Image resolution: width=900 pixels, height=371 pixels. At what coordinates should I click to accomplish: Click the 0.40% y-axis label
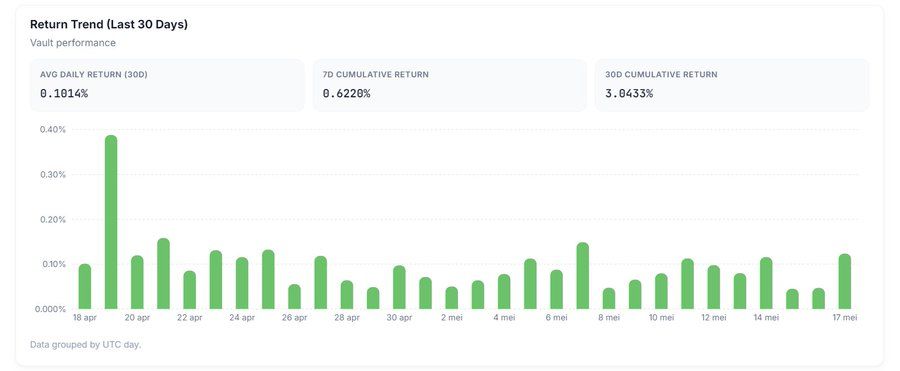point(53,130)
